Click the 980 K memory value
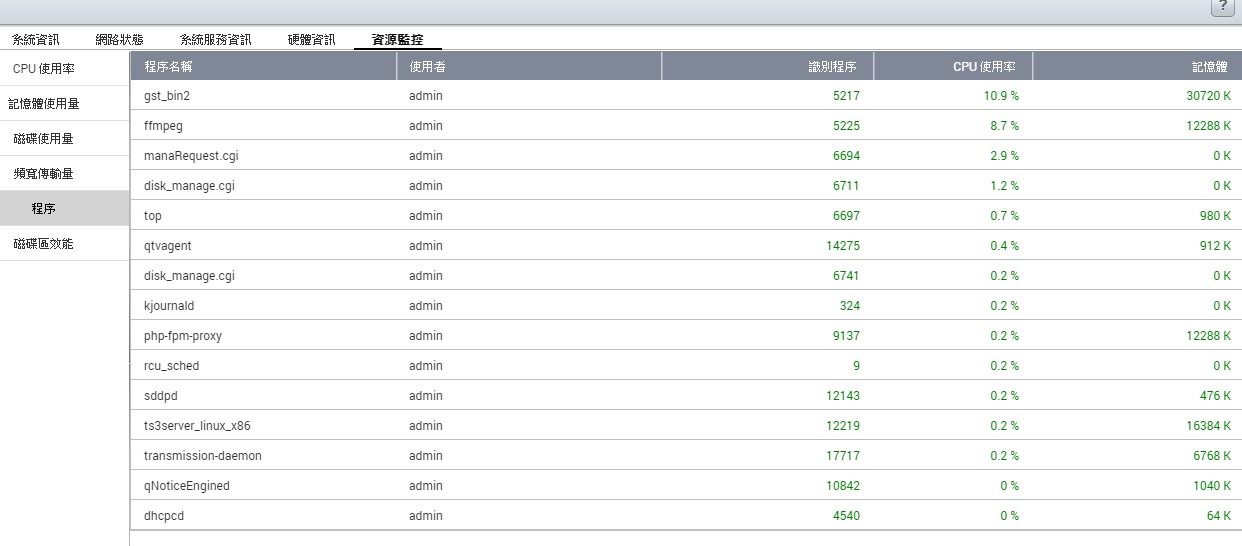 point(1215,216)
